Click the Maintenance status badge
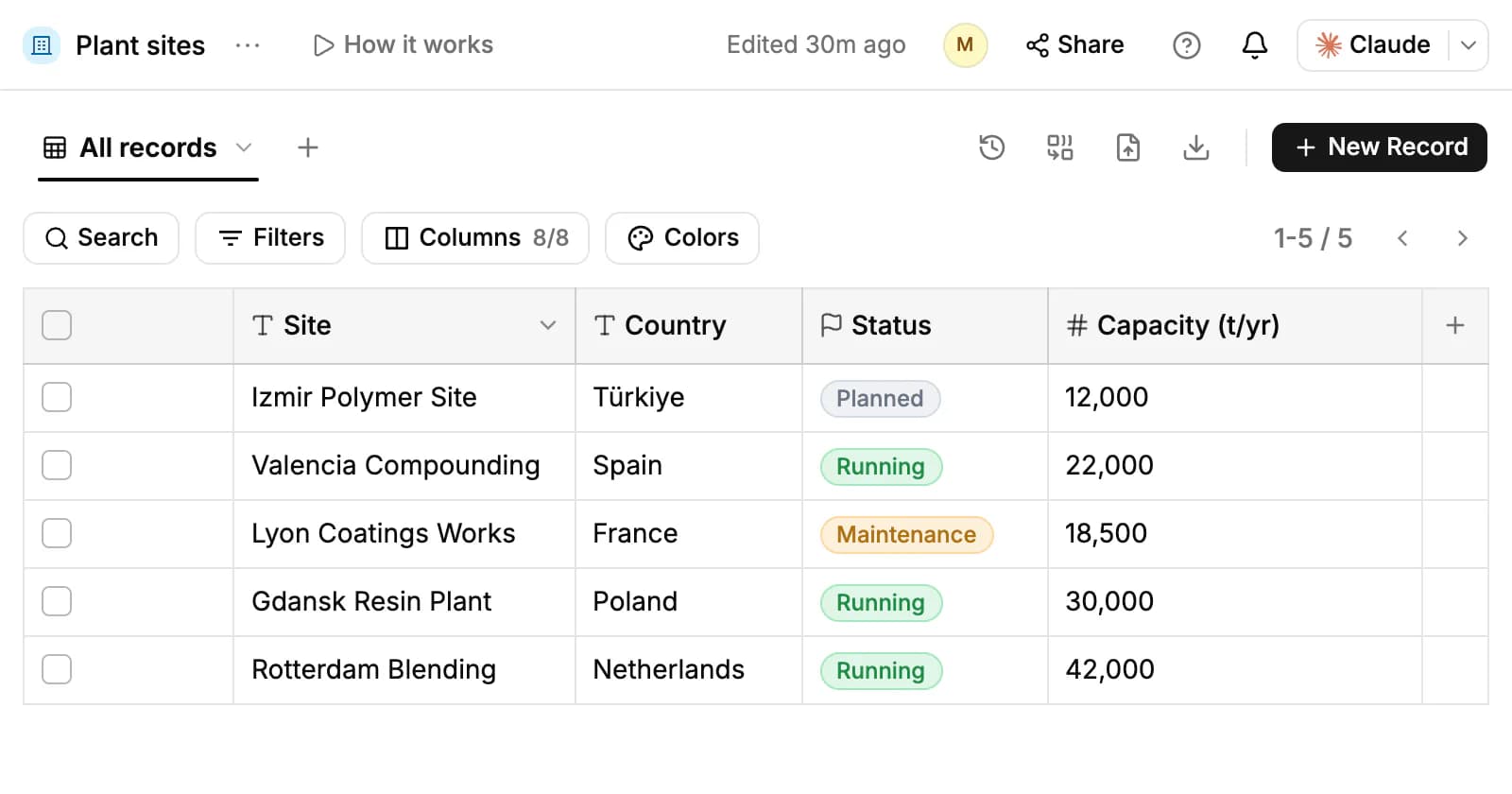Image resolution: width=1512 pixels, height=794 pixels. (x=906, y=535)
